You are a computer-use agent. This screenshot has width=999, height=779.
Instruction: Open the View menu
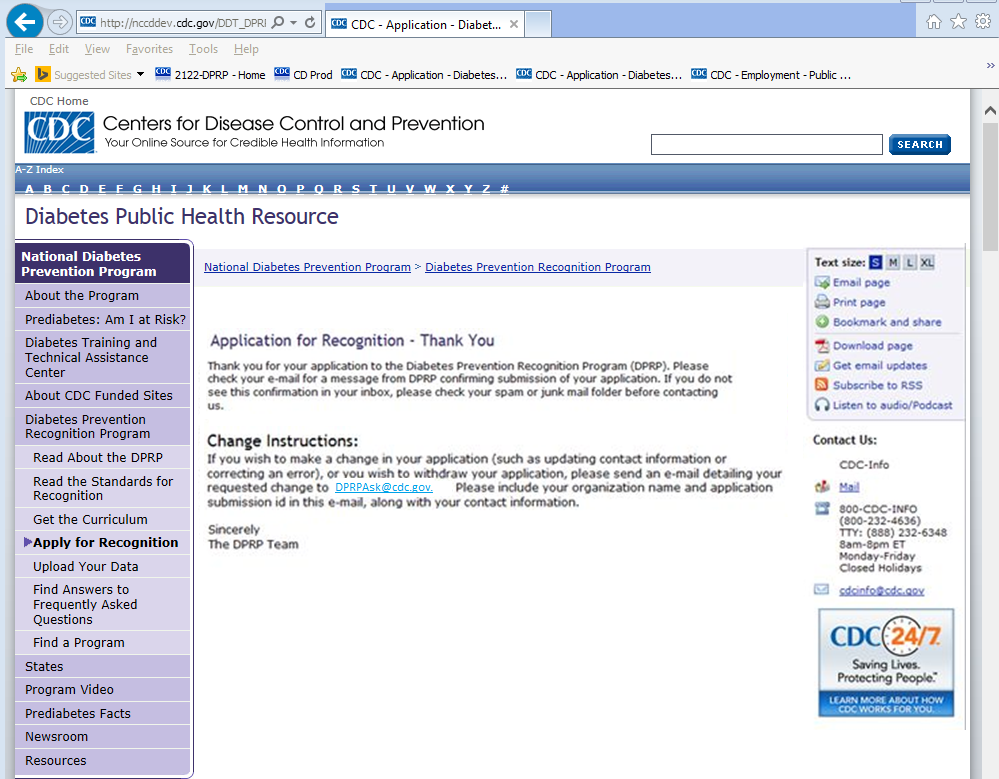[97, 49]
